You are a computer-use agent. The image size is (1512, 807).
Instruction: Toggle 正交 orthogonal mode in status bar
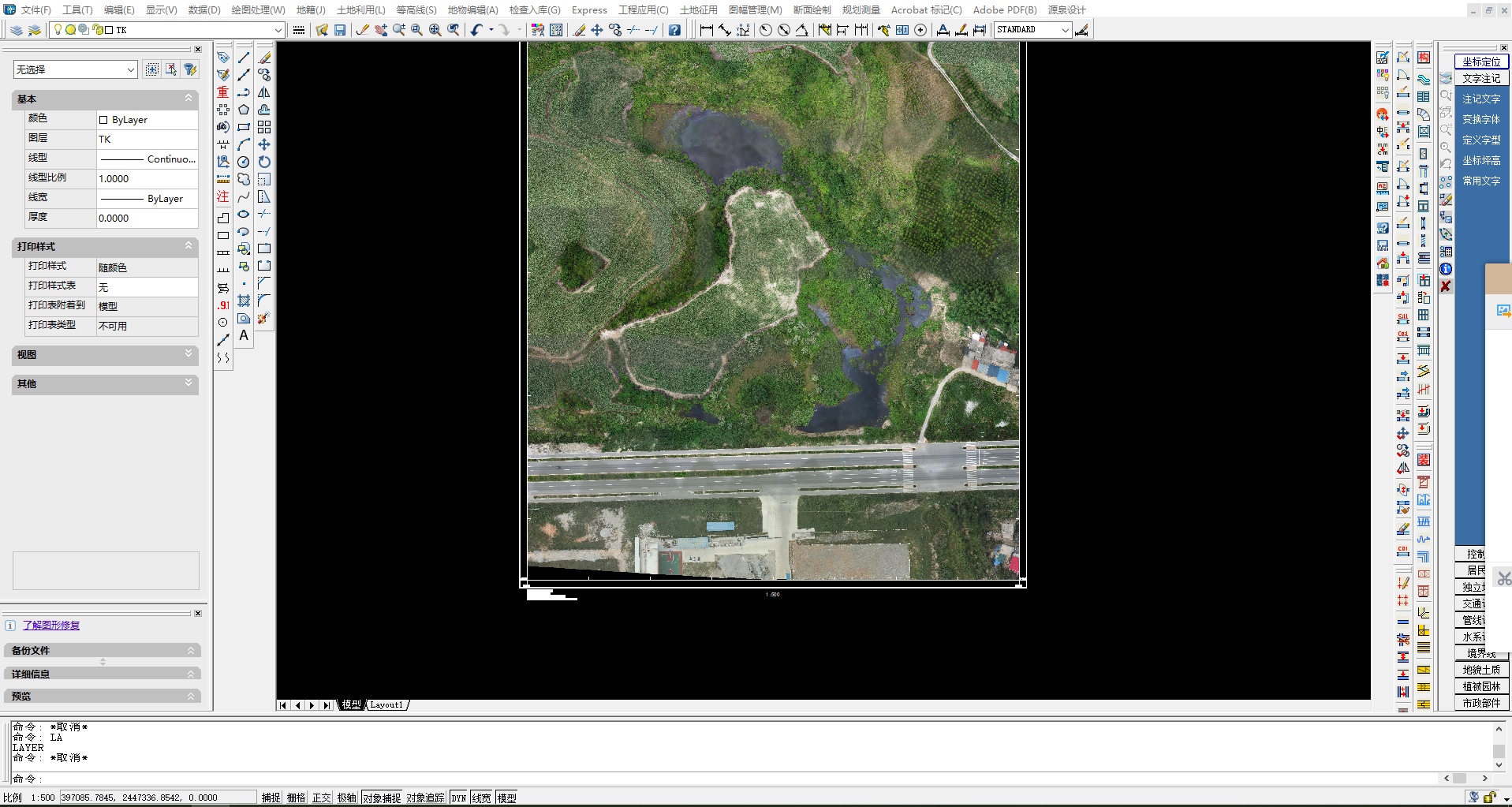pyautogui.click(x=320, y=798)
